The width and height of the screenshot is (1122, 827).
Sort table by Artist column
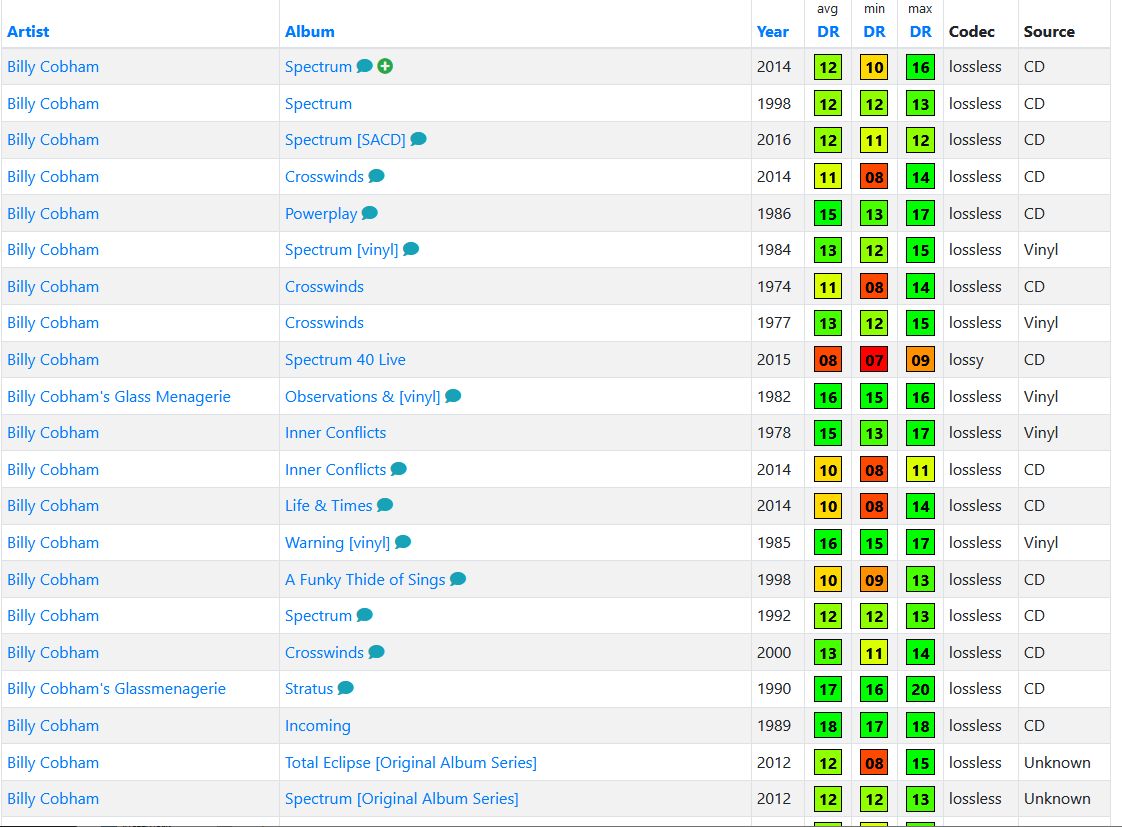[x=28, y=31]
